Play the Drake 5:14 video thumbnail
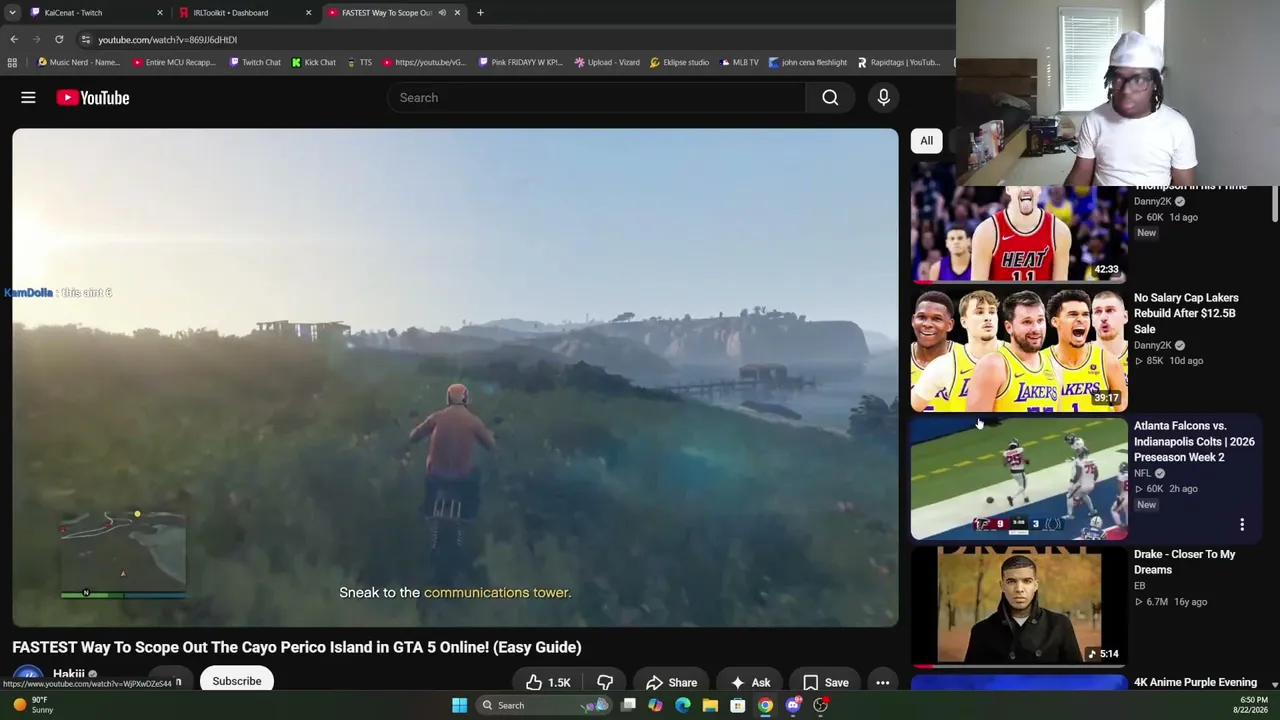Image resolution: width=1280 pixels, height=720 pixels. (1019, 606)
